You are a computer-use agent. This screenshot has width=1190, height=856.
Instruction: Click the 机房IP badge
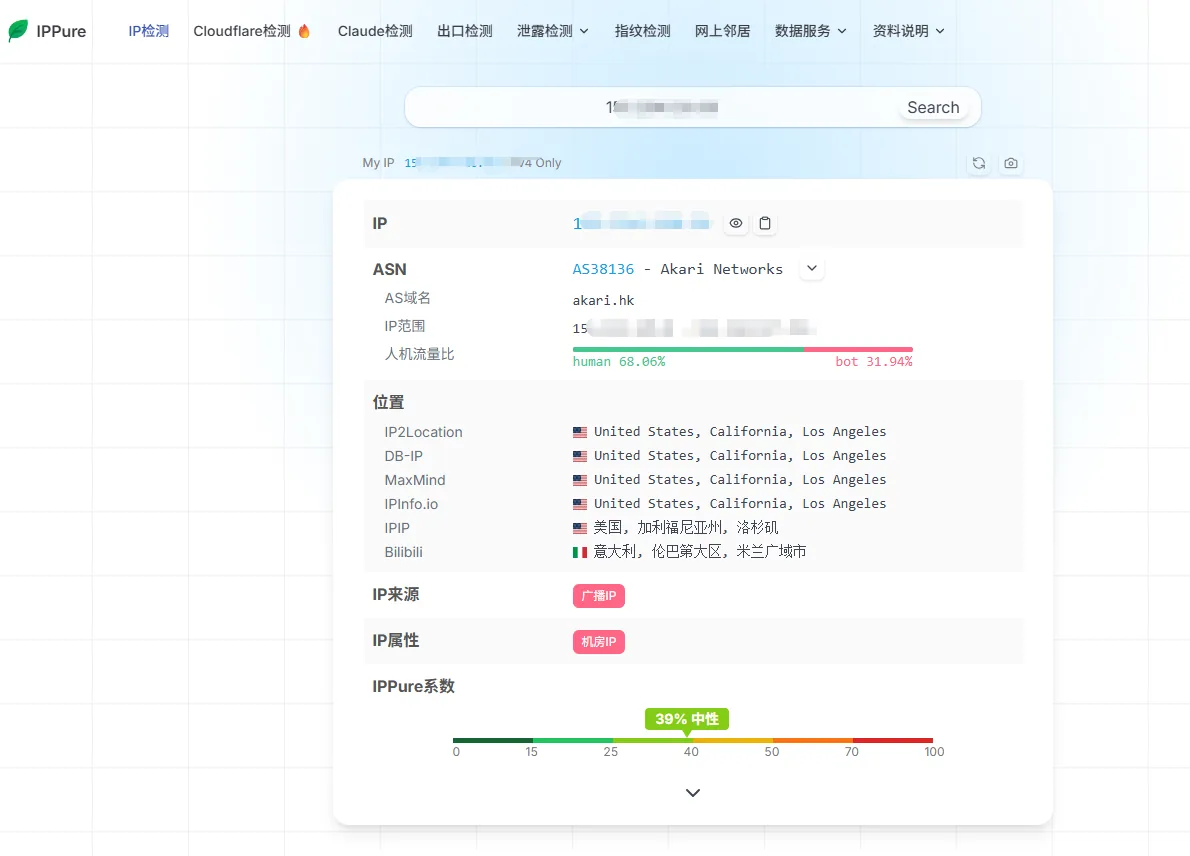pyautogui.click(x=599, y=642)
